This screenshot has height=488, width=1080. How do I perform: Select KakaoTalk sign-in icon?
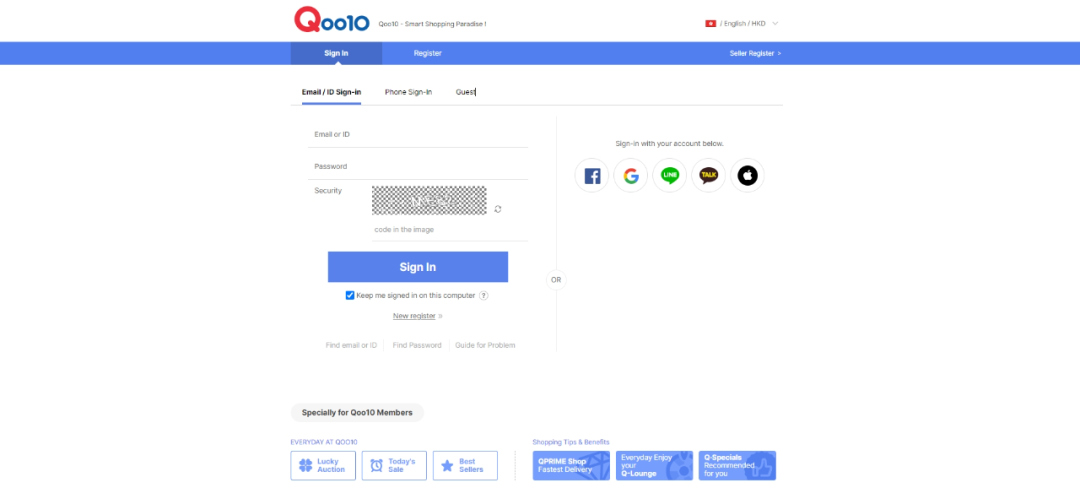[x=709, y=176]
